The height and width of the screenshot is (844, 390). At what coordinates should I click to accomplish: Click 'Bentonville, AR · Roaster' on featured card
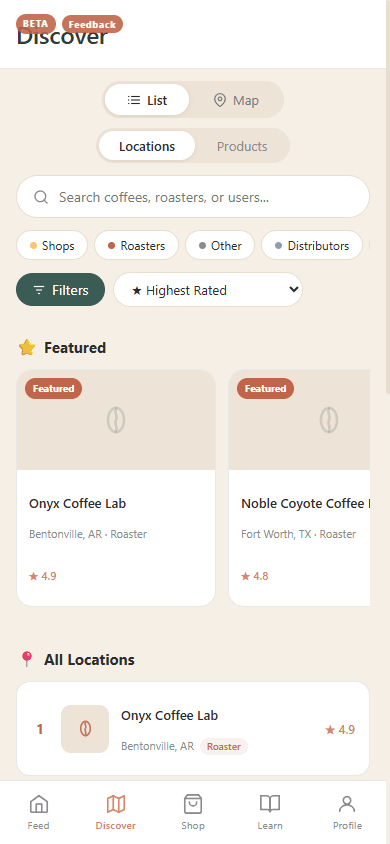[x=88, y=534]
